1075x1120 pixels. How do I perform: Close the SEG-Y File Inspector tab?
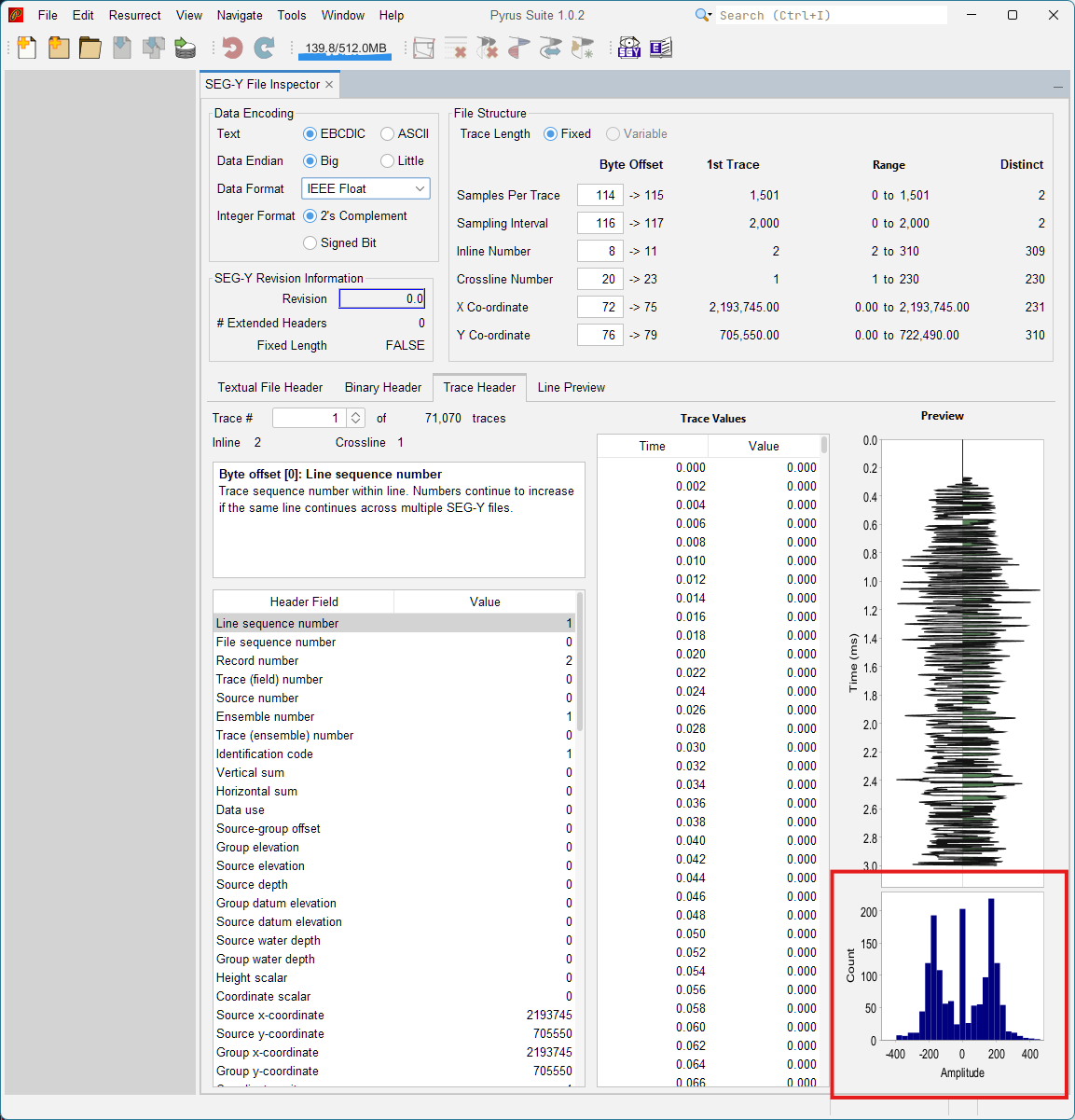(x=329, y=84)
